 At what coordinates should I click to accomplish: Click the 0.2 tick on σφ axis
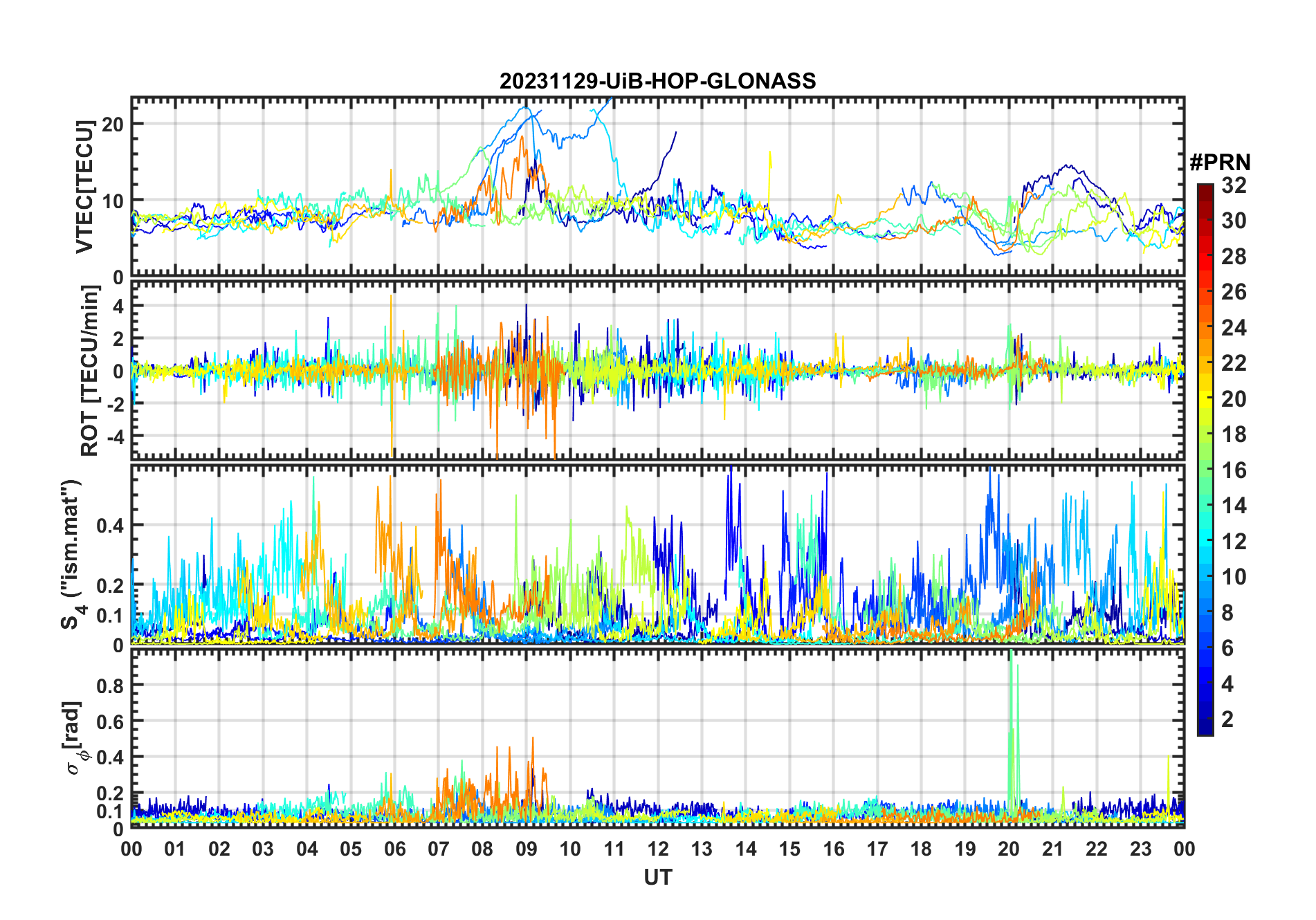click(x=111, y=793)
